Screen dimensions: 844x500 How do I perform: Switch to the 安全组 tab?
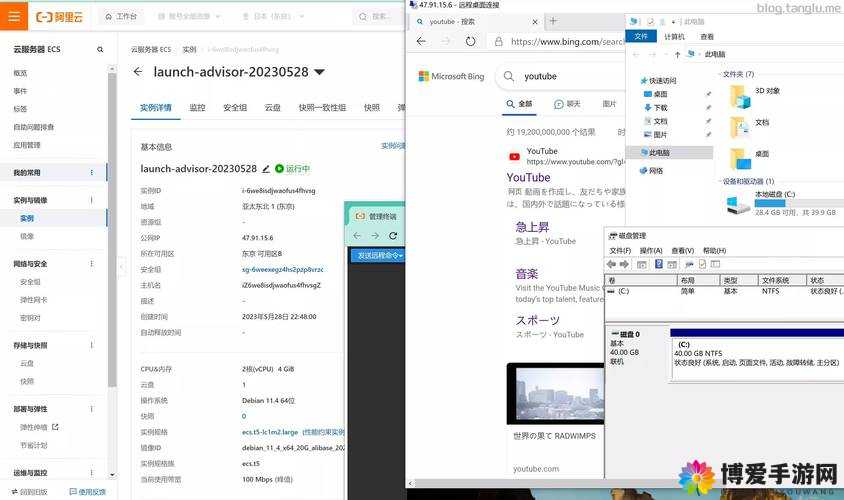(x=235, y=108)
